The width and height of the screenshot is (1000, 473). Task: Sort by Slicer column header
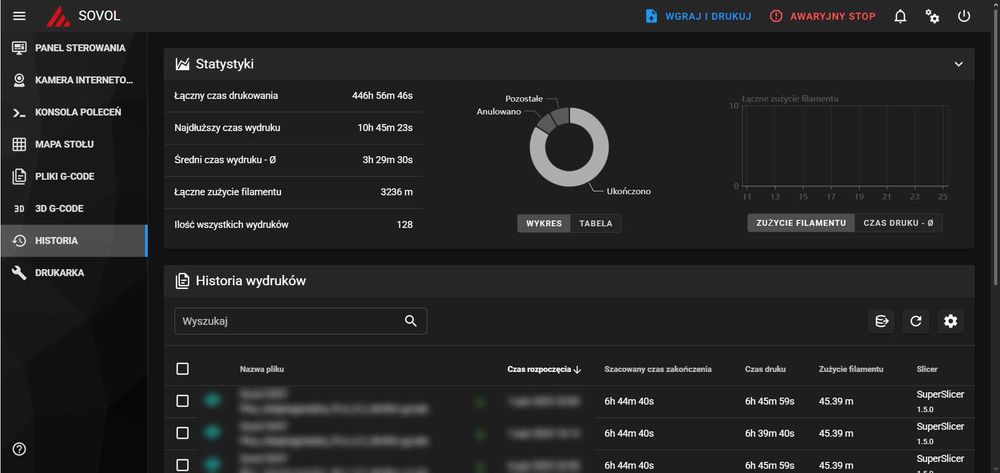[927, 369]
